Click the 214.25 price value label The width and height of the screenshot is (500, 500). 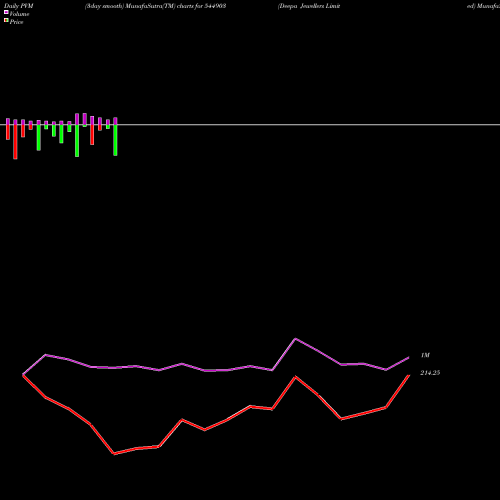[x=430, y=373]
